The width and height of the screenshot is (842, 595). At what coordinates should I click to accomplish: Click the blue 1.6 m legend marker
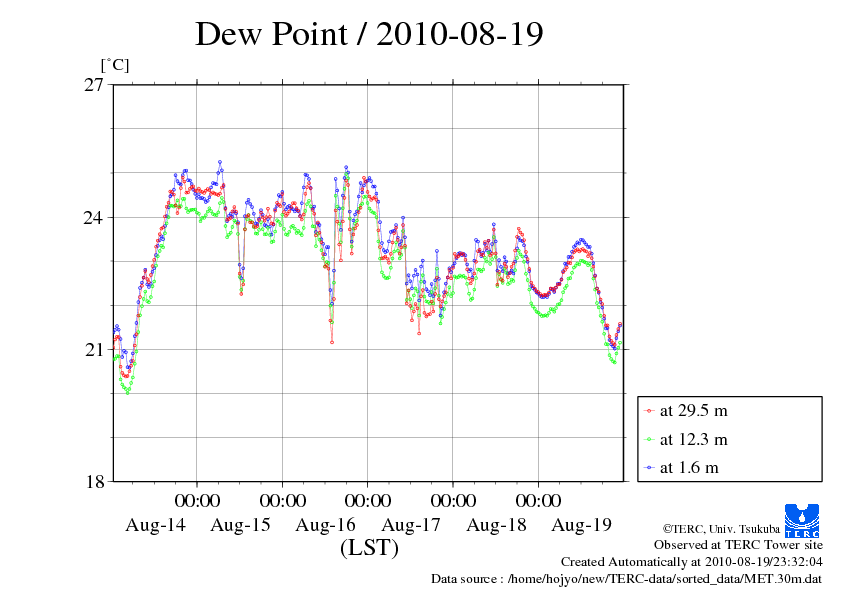649,468
